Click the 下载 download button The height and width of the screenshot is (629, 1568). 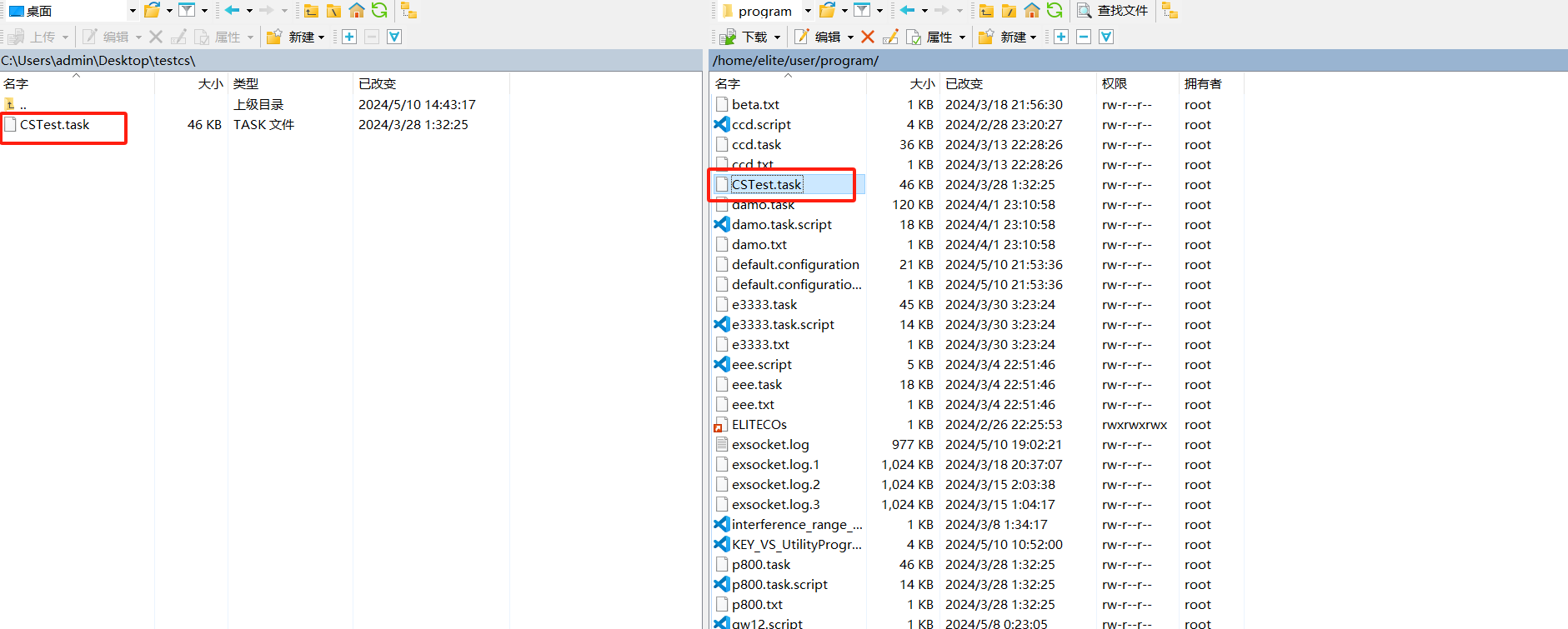pos(747,37)
